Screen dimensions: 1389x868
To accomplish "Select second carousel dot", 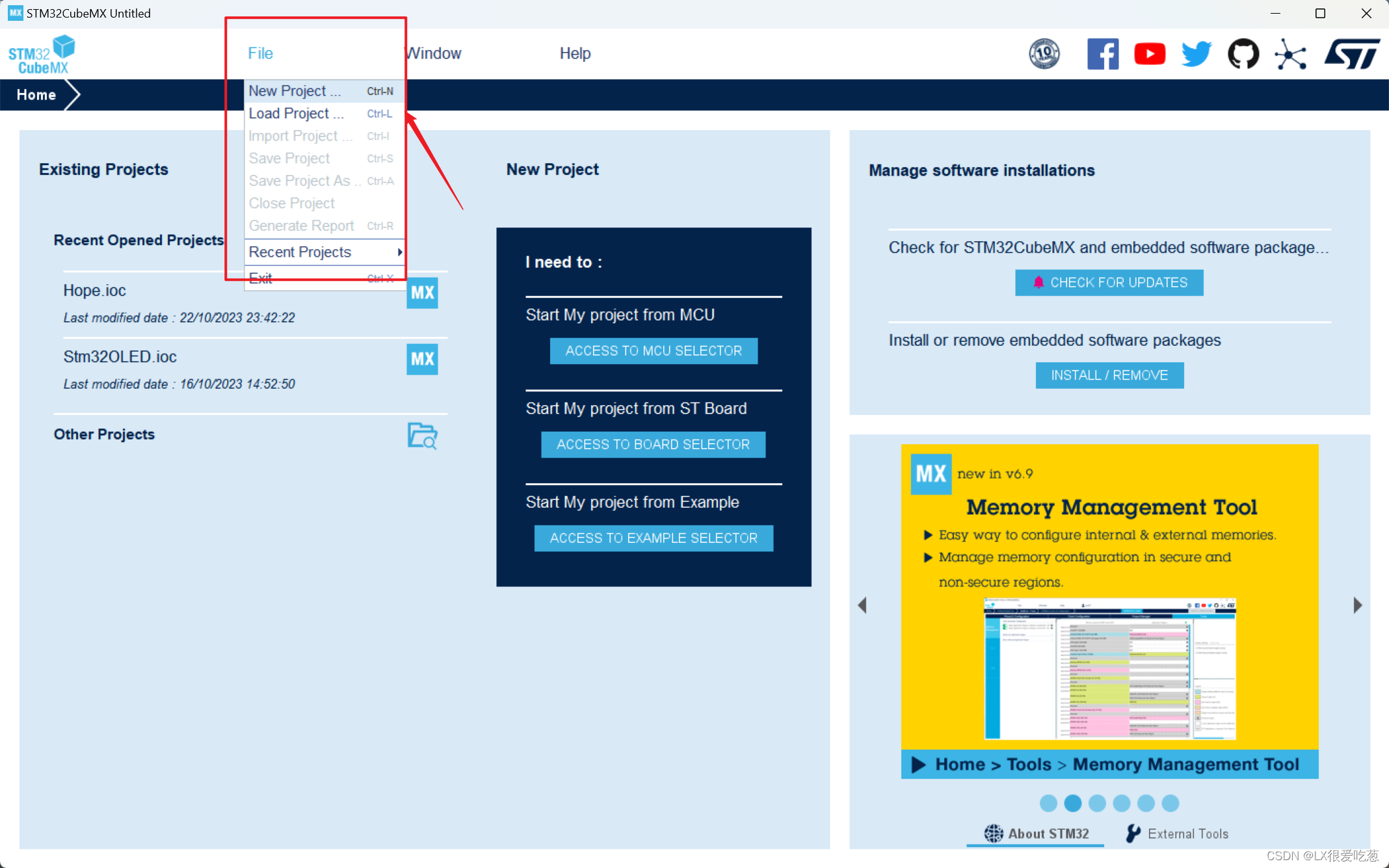I will [1073, 803].
